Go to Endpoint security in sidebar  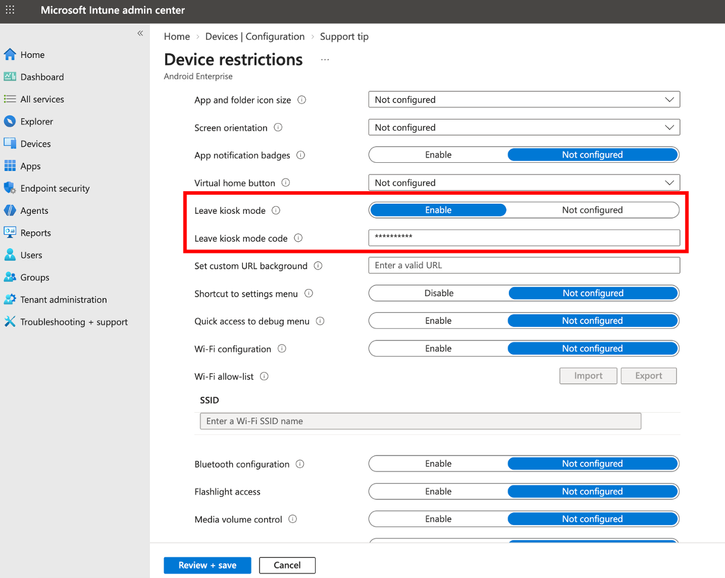55,188
